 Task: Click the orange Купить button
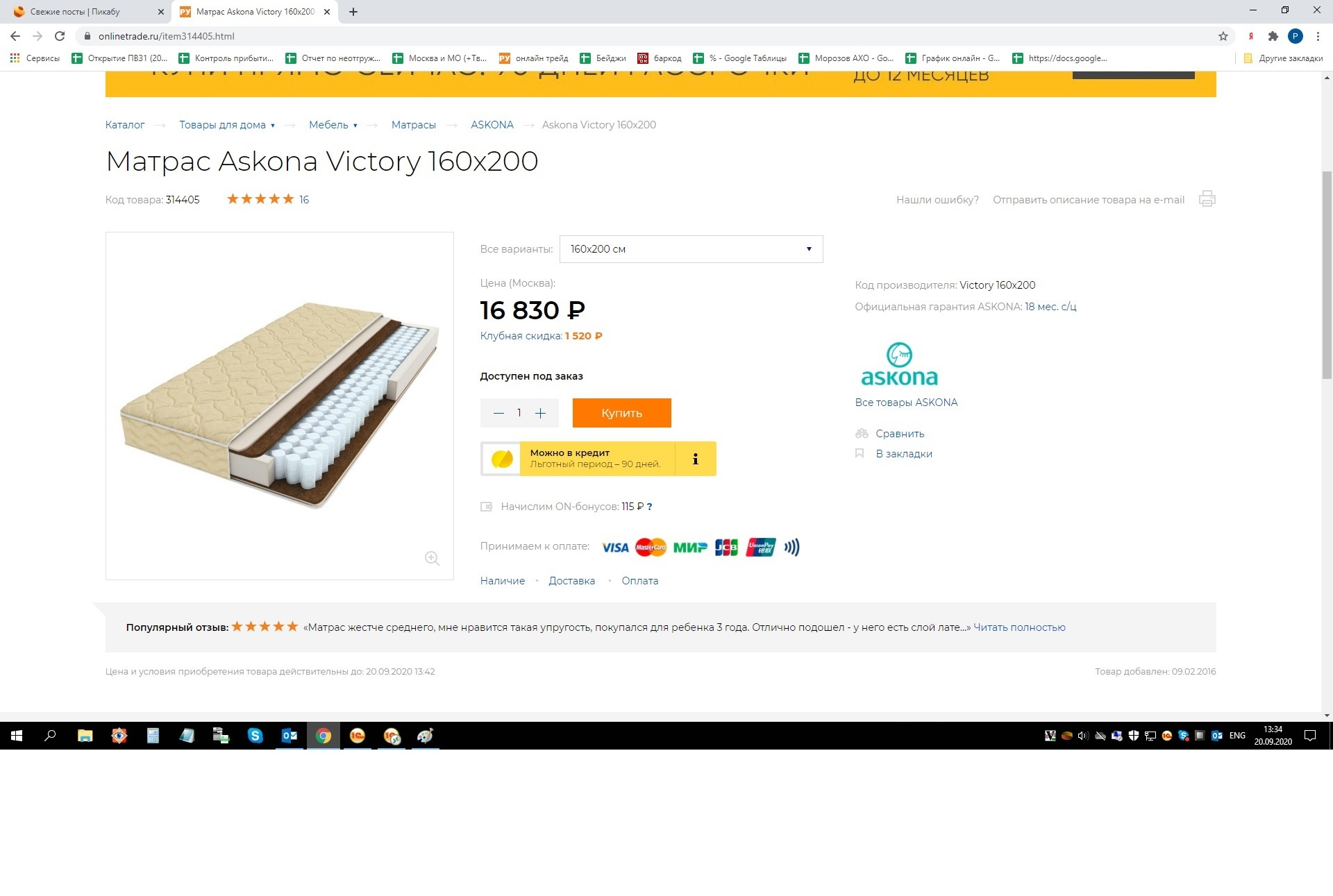(x=621, y=413)
